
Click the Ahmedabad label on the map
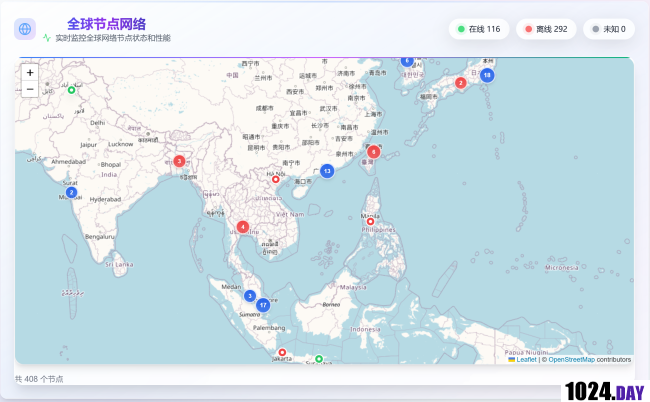point(68,162)
